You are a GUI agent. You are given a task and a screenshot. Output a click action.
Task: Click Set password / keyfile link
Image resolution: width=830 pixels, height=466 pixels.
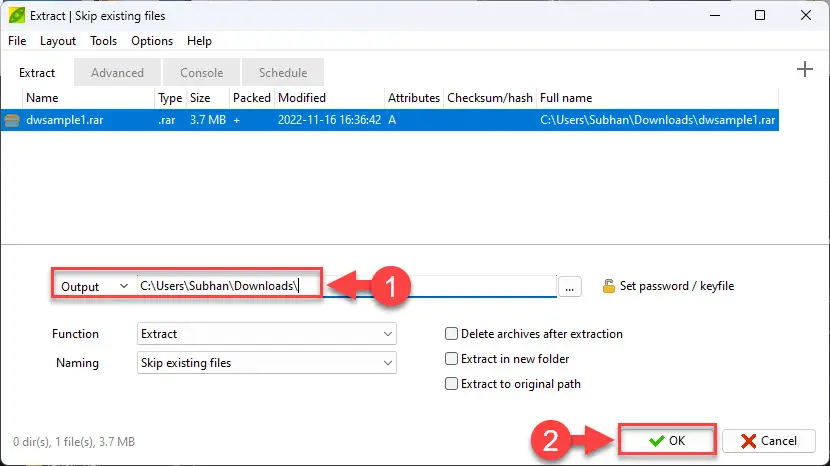[676, 286]
